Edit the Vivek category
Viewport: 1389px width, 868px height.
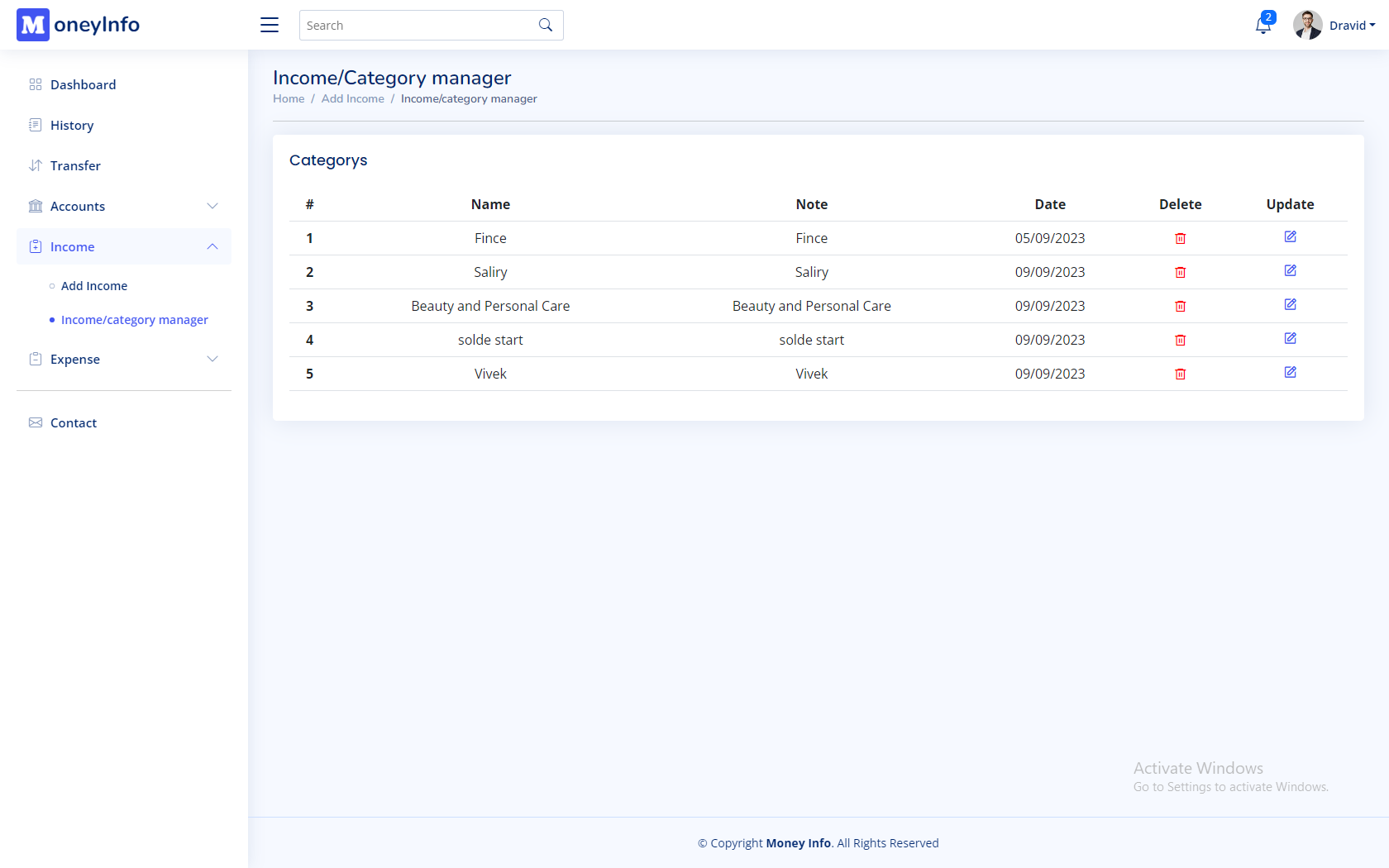point(1291,373)
